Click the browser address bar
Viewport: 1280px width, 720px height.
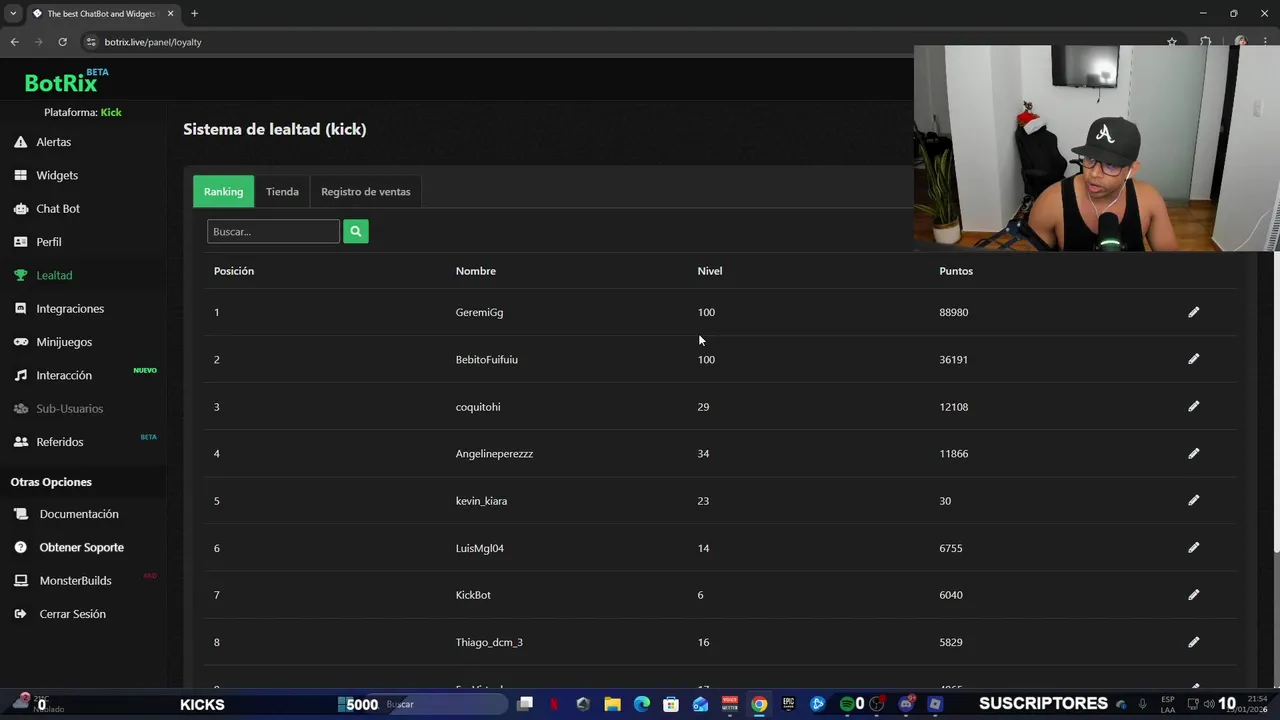coord(620,42)
